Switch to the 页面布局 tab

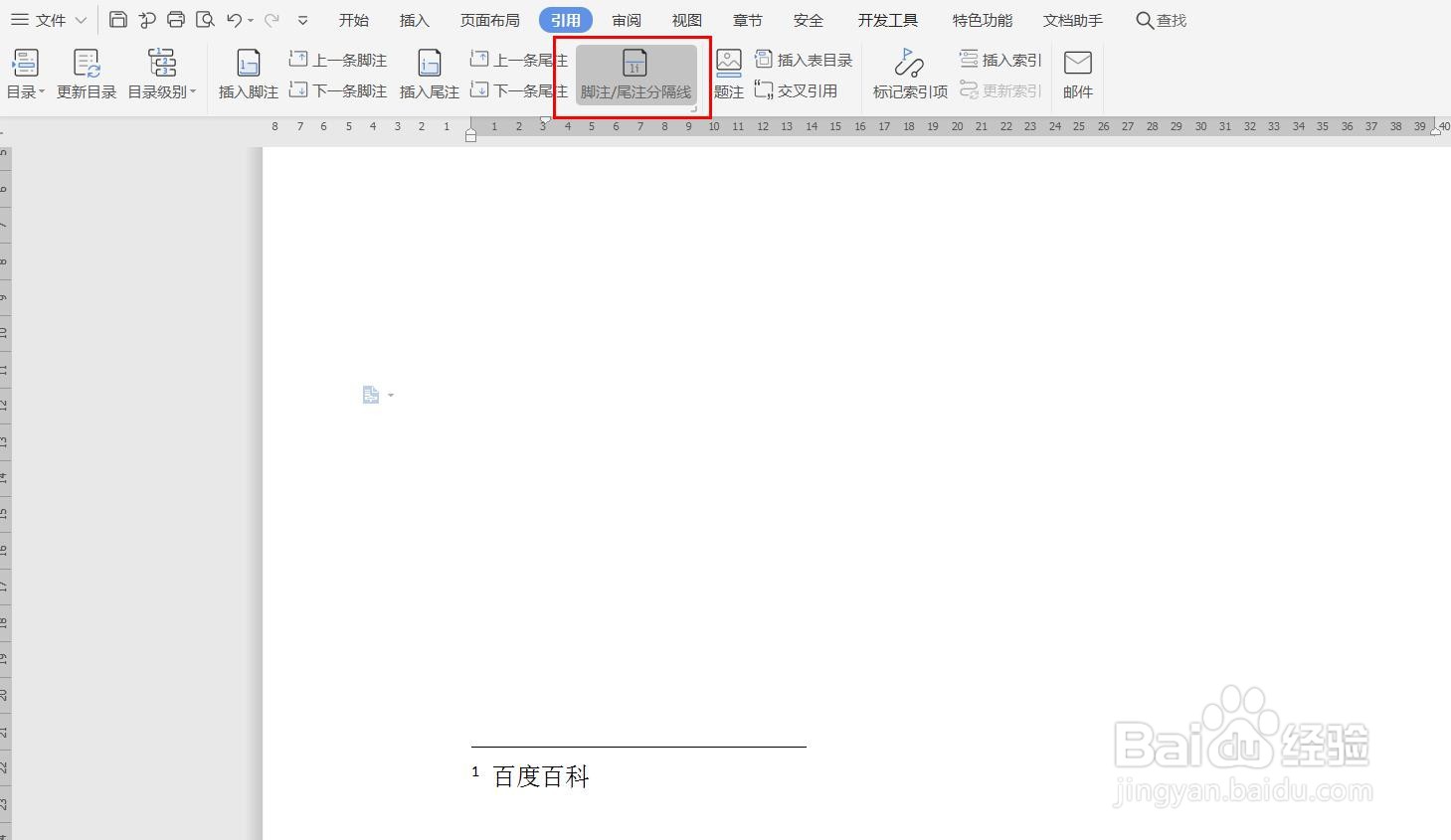(489, 20)
